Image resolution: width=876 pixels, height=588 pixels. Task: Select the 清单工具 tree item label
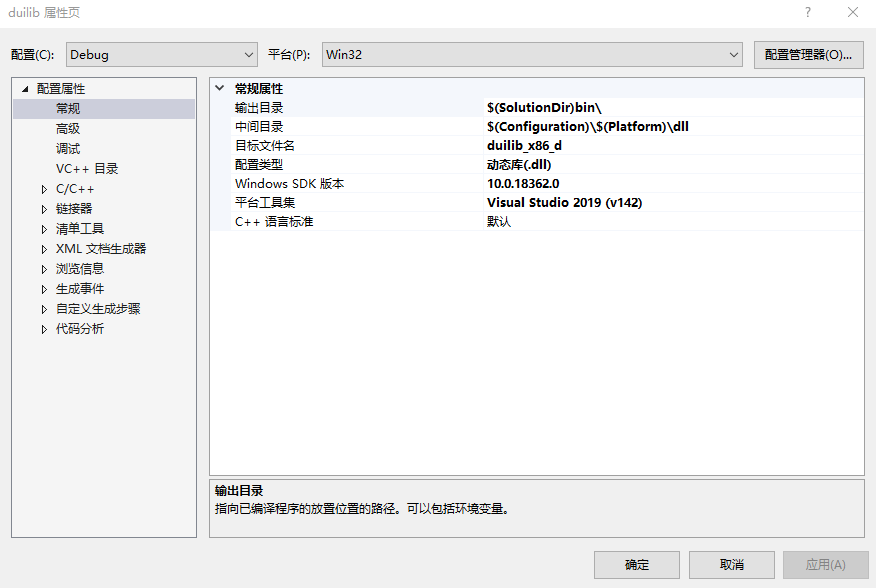[80, 229]
